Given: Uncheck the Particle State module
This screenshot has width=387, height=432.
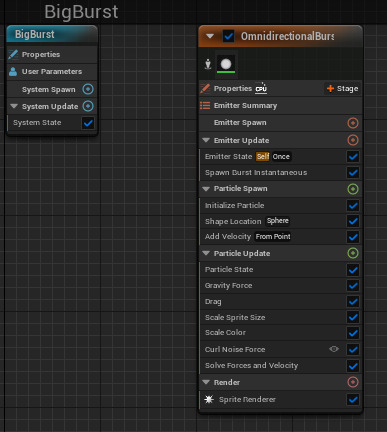Looking at the screenshot, I should coord(353,270).
